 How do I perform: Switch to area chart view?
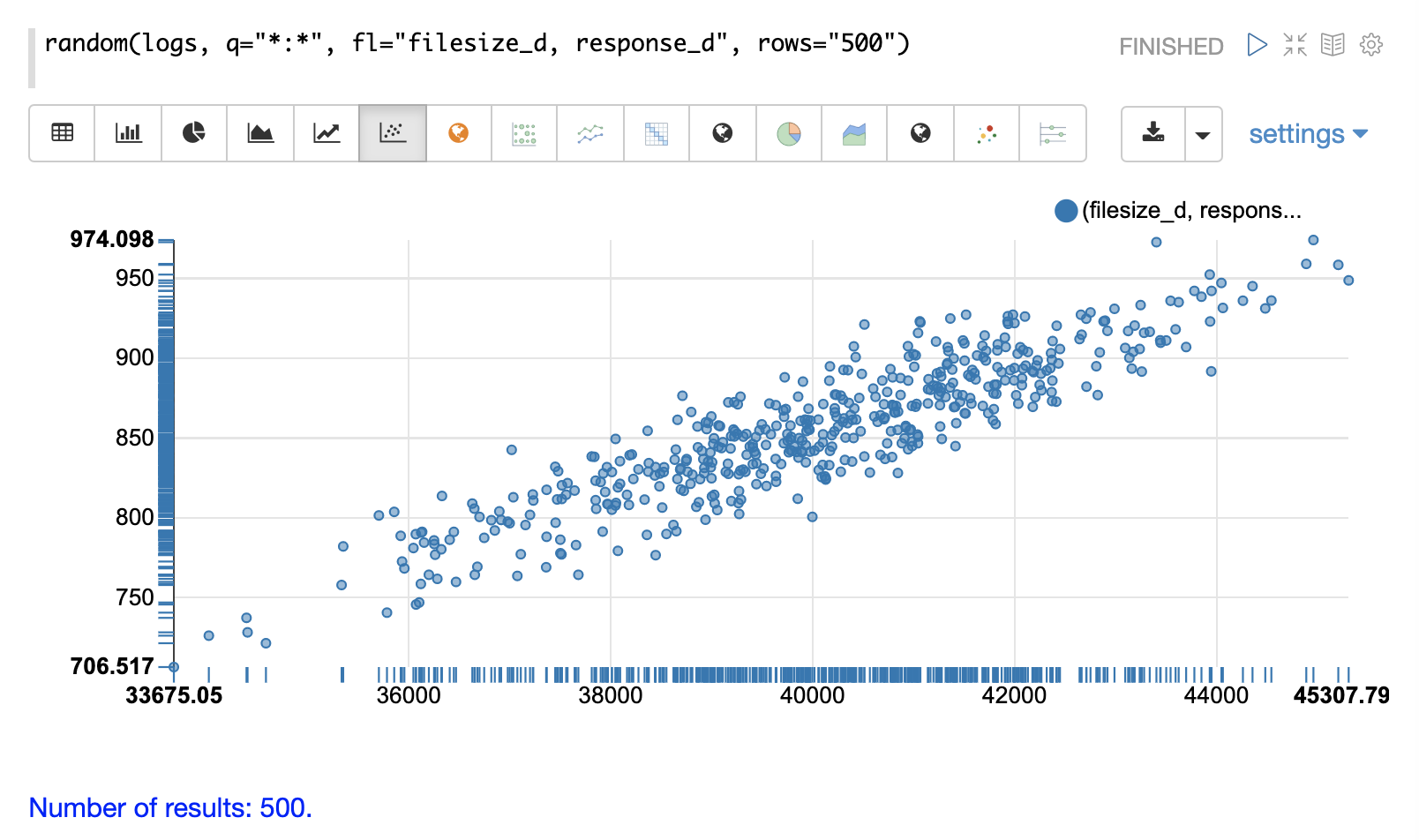(x=260, y=133)
